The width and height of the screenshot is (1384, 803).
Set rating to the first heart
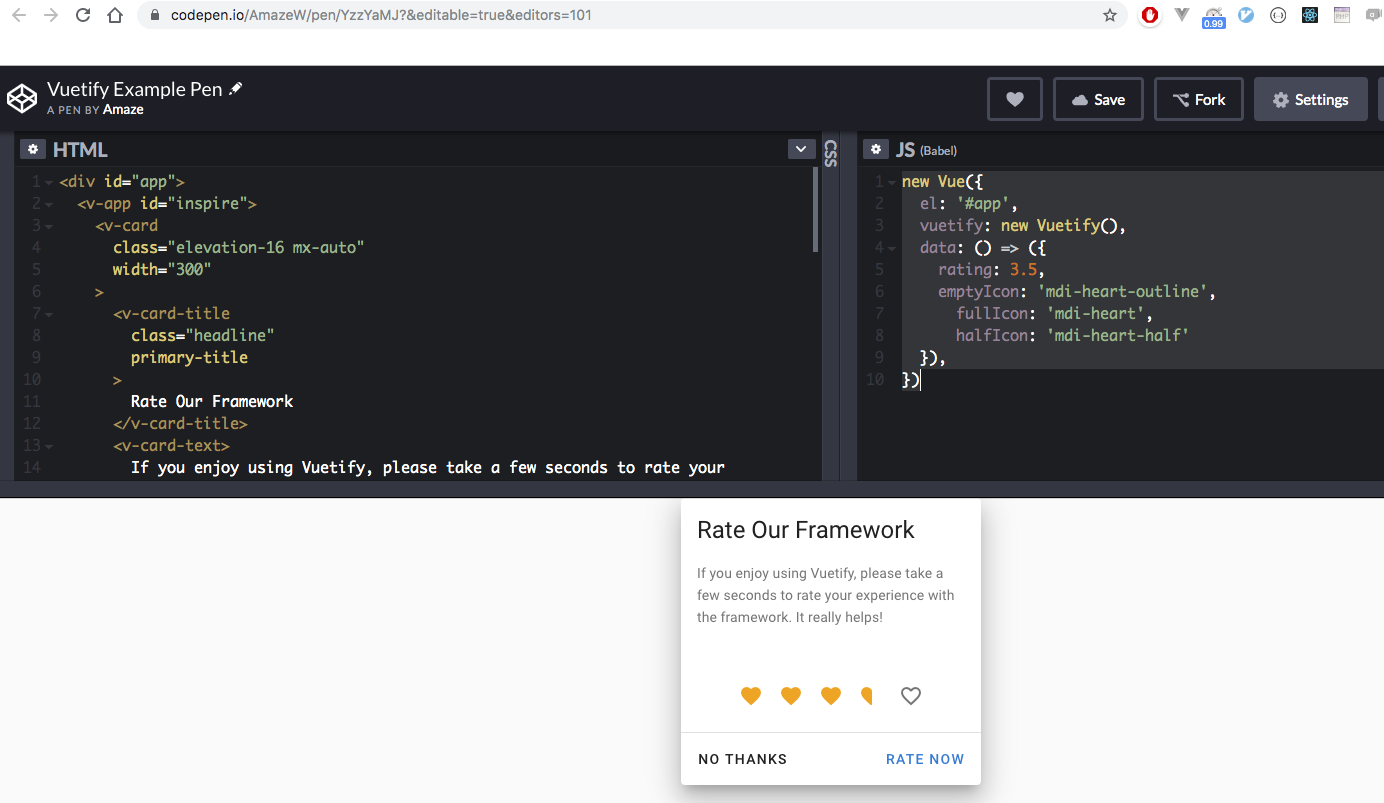point(751,696)
